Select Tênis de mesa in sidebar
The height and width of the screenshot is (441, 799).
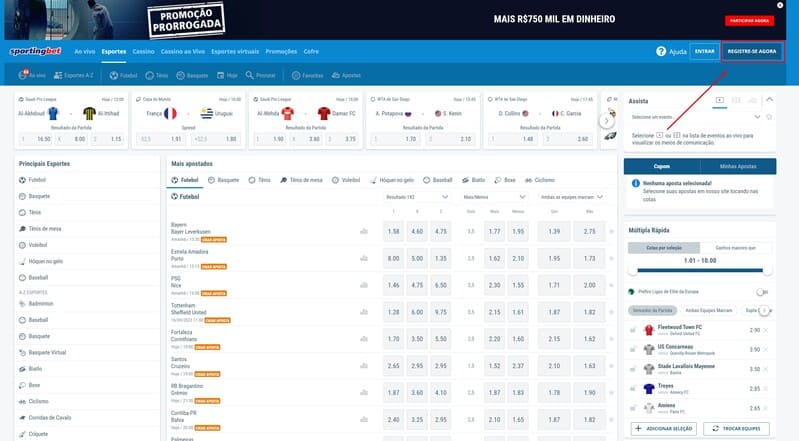click(x=40, y=229)
